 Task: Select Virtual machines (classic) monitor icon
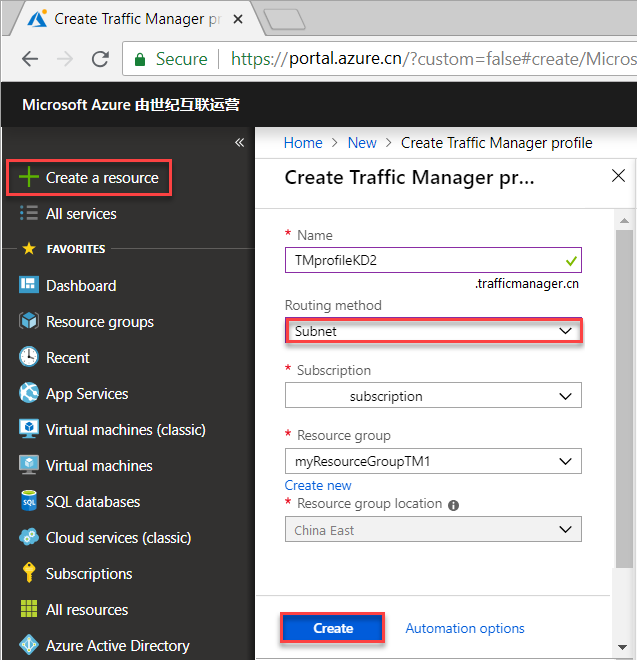click(x=29, y=429)
